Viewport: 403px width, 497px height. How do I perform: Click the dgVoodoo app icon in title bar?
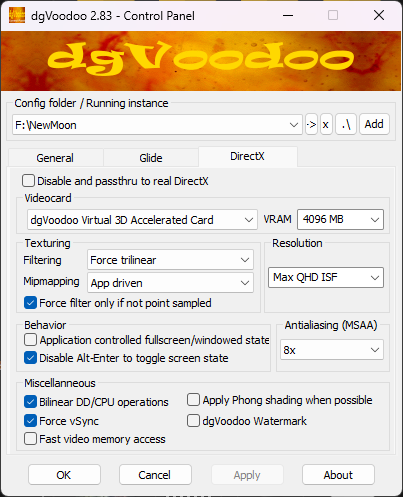pyautogui.click(x=17, y=15)
